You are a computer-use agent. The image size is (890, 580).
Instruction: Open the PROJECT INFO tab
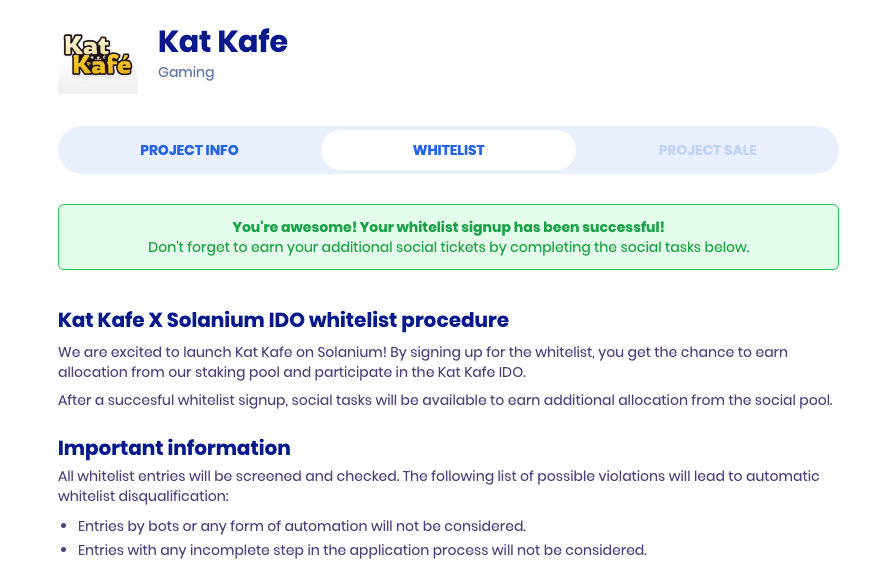(189, 150)
